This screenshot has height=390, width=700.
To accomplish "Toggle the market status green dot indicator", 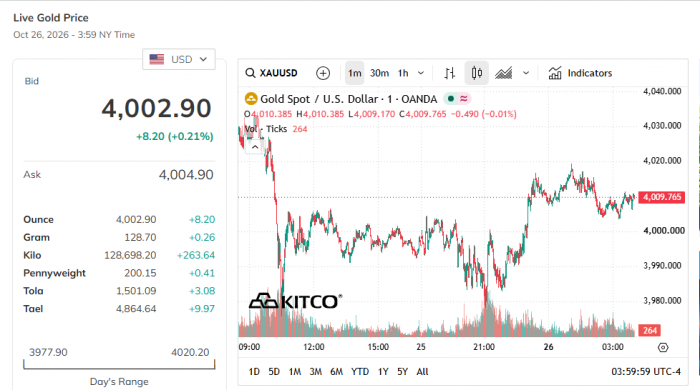I will coord(451,99).
